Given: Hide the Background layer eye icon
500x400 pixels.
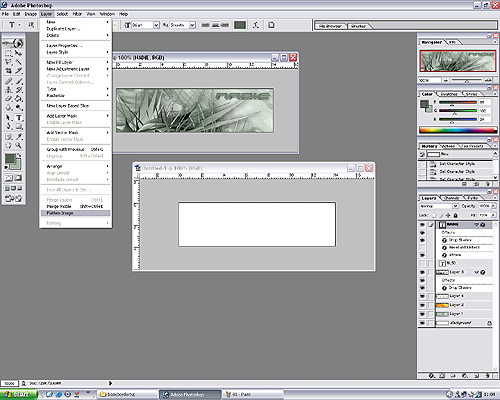Looking at the screenshot, I should coord(422,323).
